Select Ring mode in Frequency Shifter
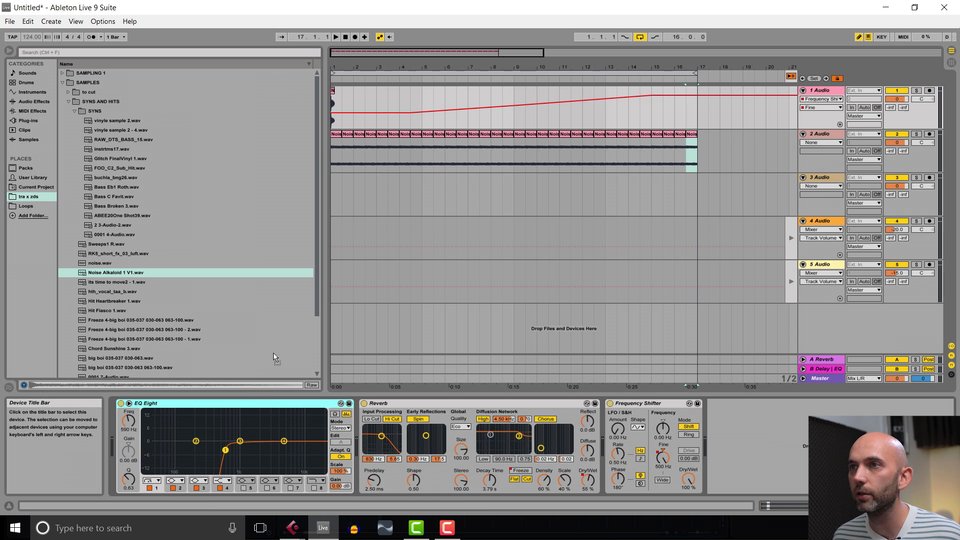Screen dimensions: 960x540 click(688, 435)
